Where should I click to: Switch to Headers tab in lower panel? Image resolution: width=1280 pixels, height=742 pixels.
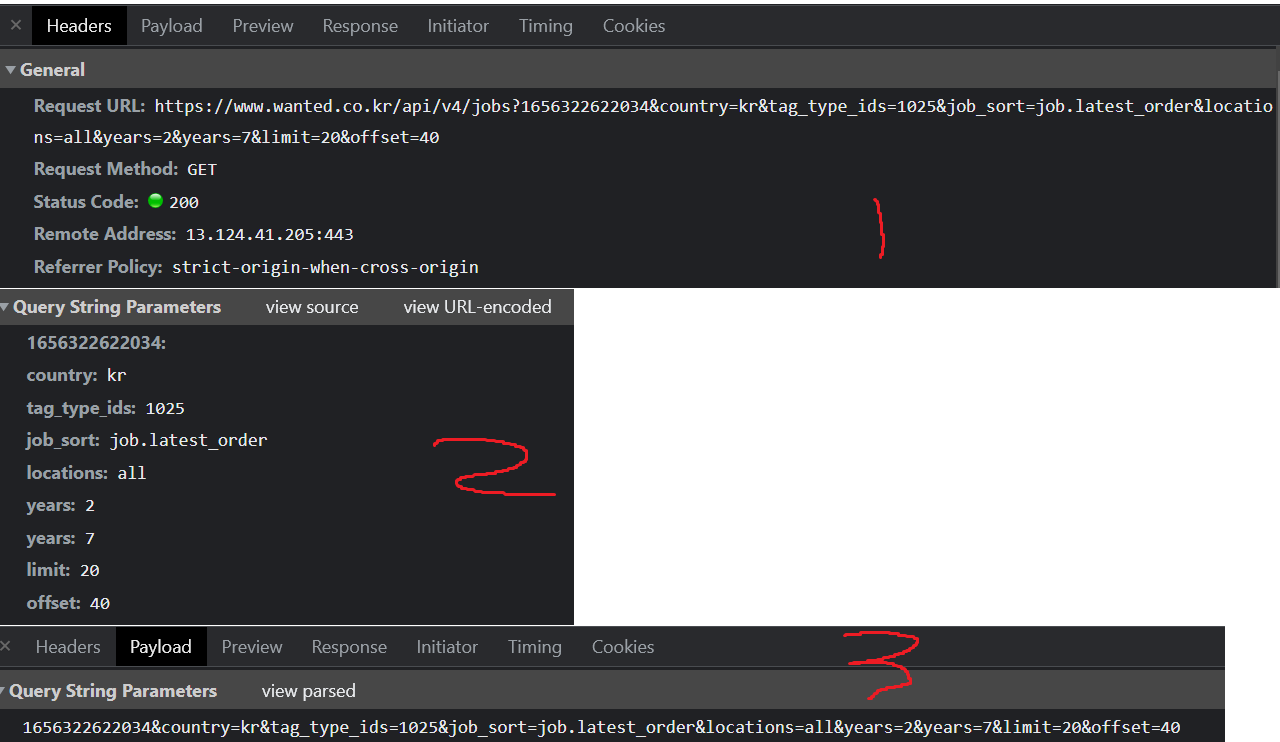68,647
